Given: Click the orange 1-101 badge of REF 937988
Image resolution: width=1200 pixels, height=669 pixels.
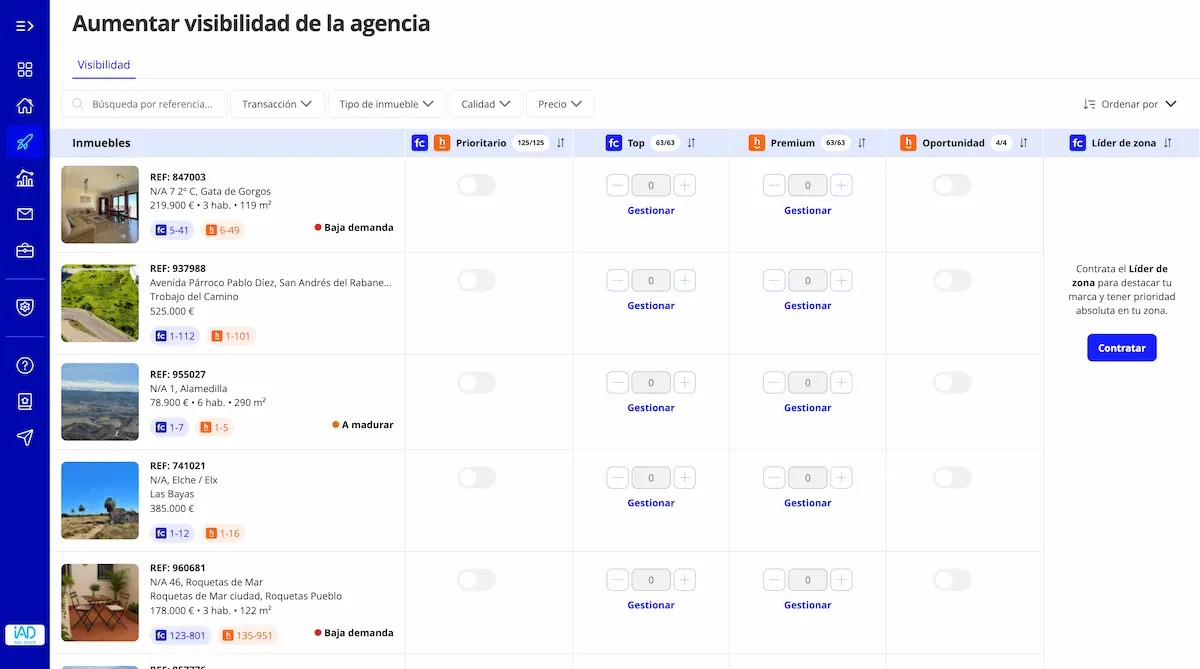Looking at the screenshot, I should (x=230, y=336).
